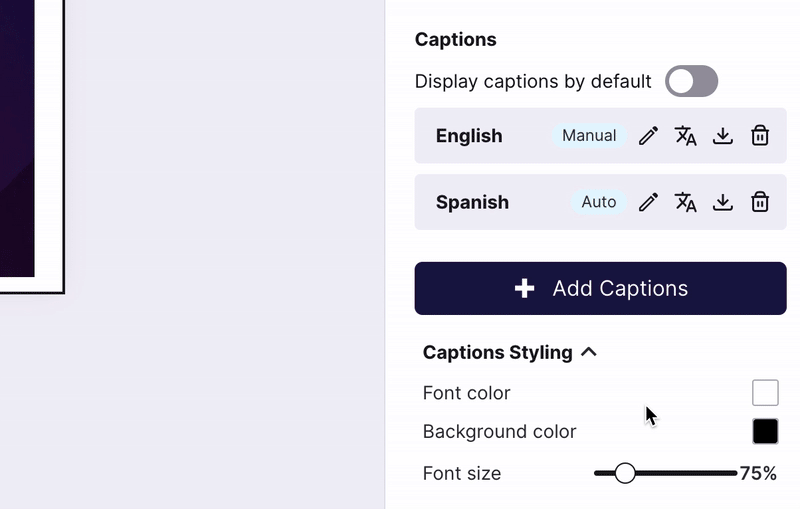Select the English caption row label

(x=469, y=136)
